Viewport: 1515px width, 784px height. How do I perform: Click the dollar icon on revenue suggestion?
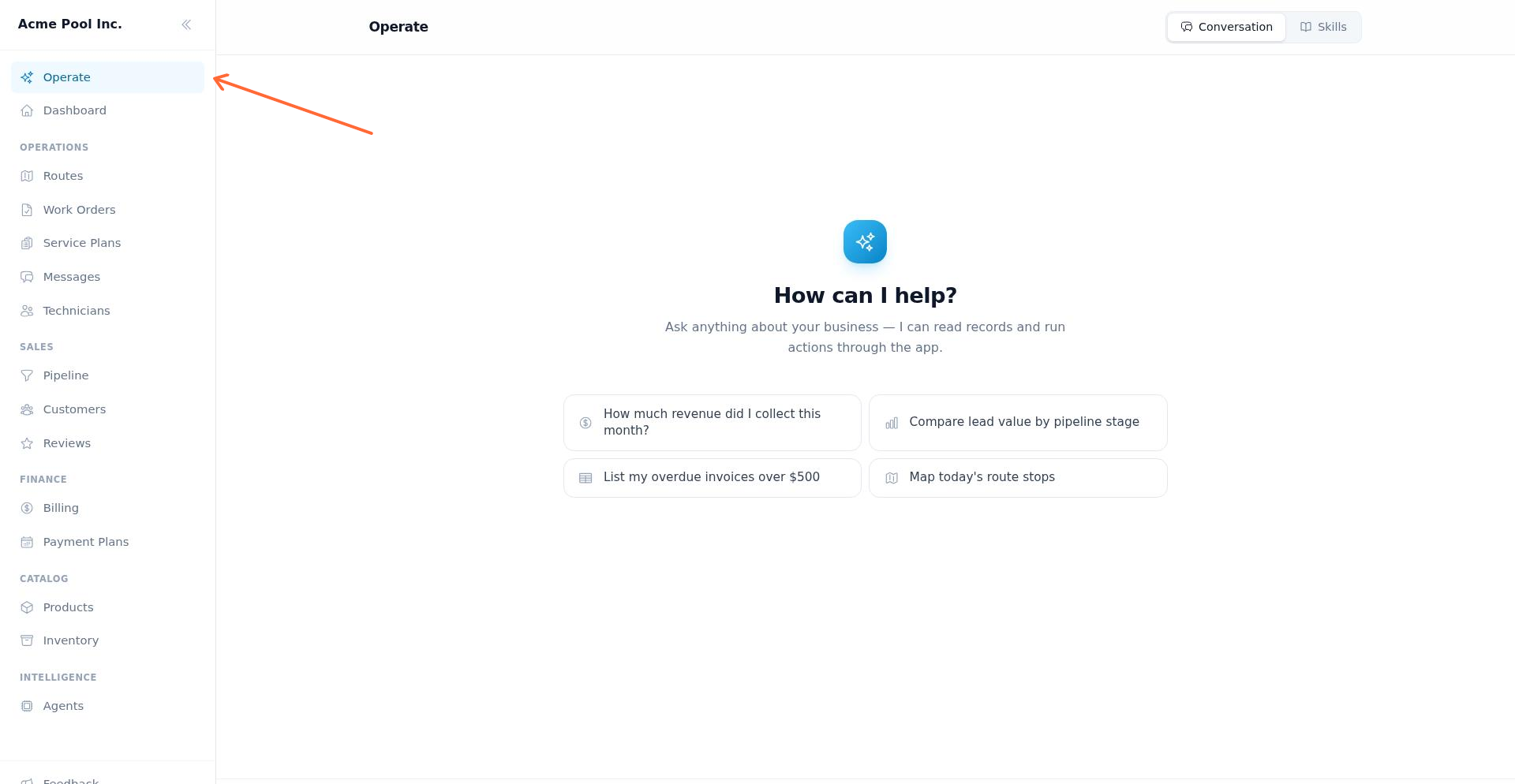click(x=585, y=423)
